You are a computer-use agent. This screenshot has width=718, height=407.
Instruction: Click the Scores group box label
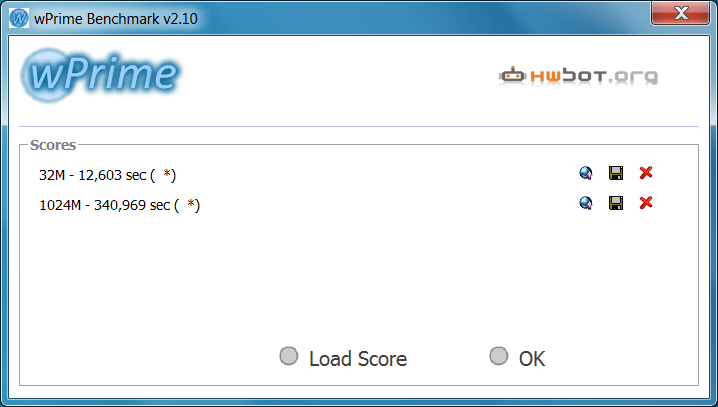(53, 145)
